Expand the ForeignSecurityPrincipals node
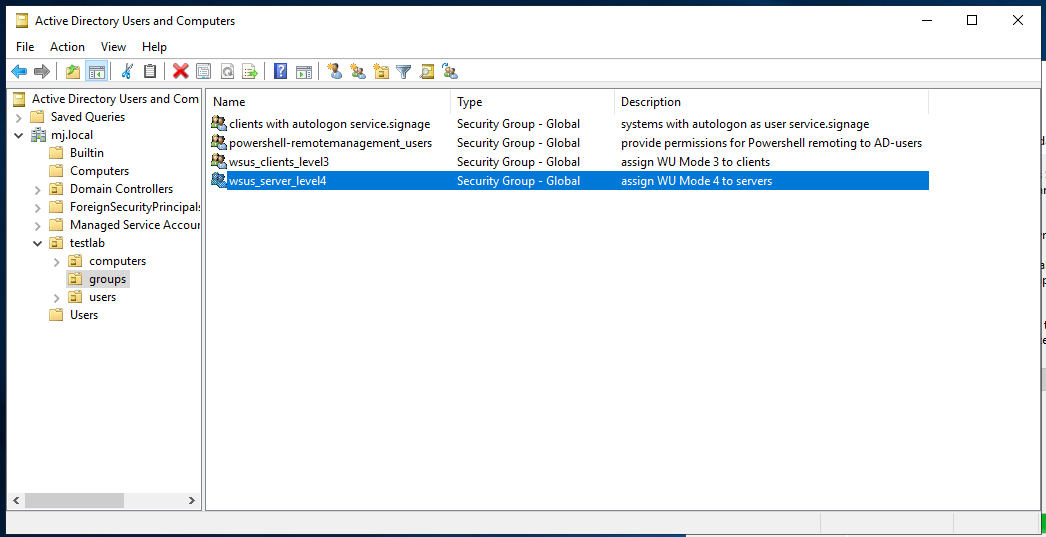Image resolution: width=1046 pixels, height=537 pixels. click(37, 207)
